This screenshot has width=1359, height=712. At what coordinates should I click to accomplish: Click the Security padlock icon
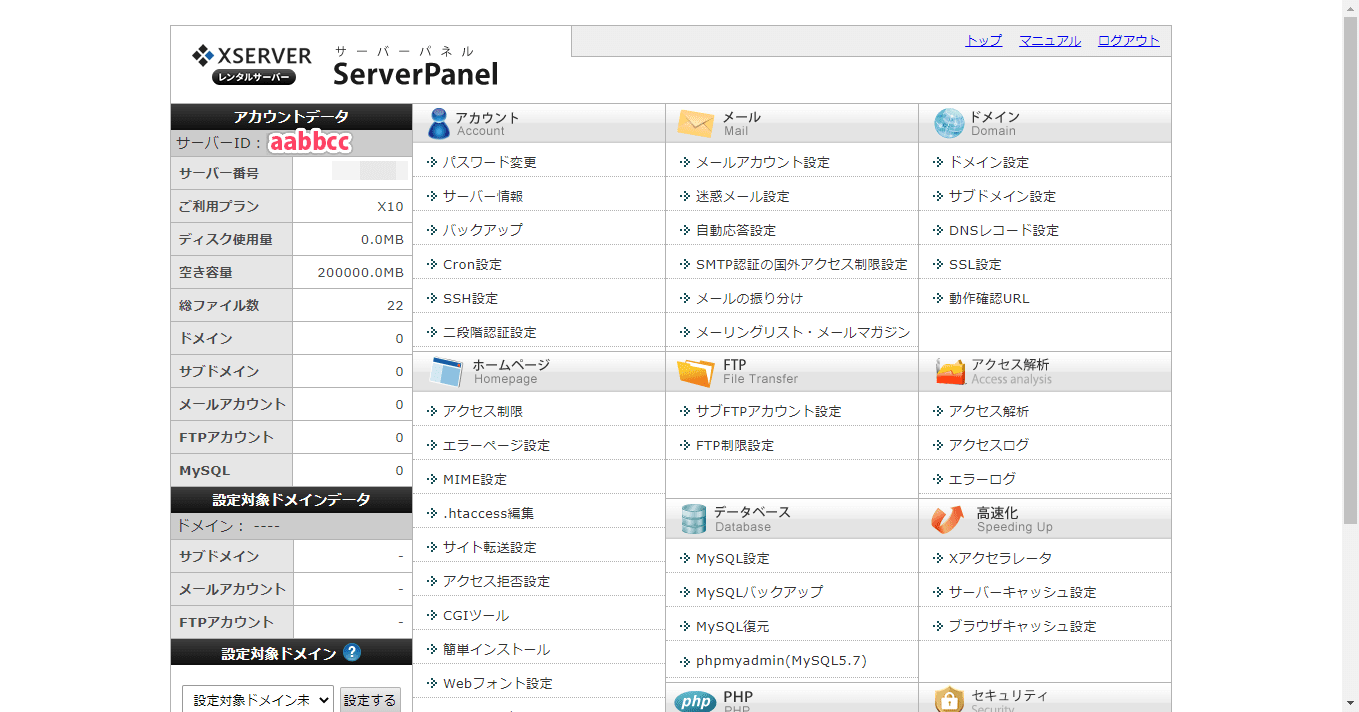click(949, 700)
